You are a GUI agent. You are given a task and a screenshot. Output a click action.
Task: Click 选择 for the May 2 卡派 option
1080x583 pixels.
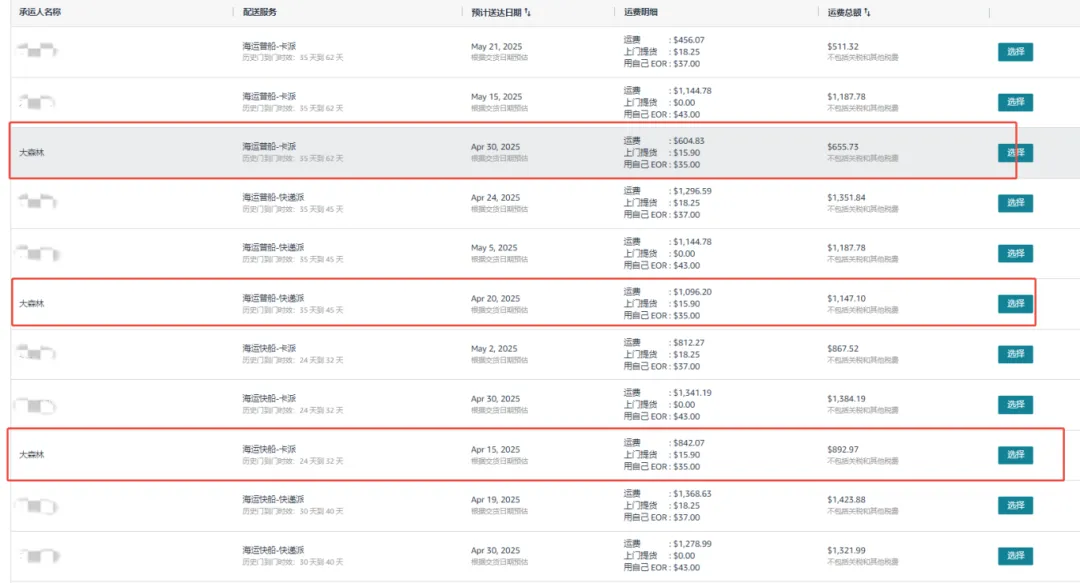click(x=1016, y=354)
